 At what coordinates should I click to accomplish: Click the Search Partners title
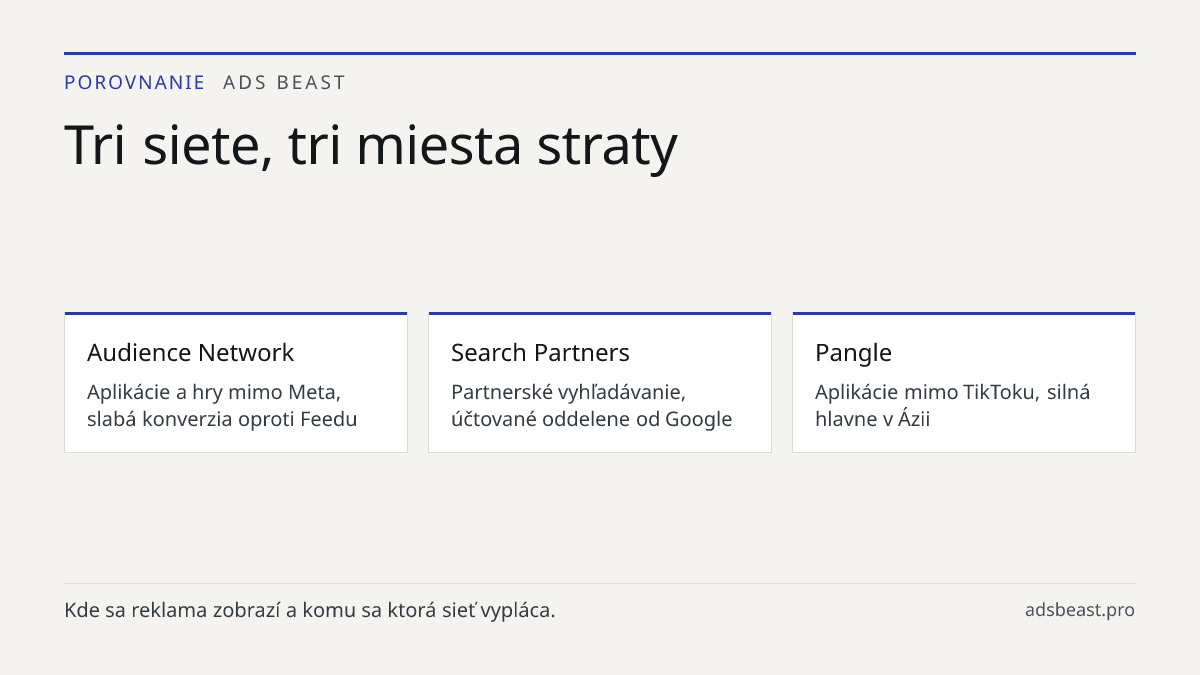tap(541, 353)
